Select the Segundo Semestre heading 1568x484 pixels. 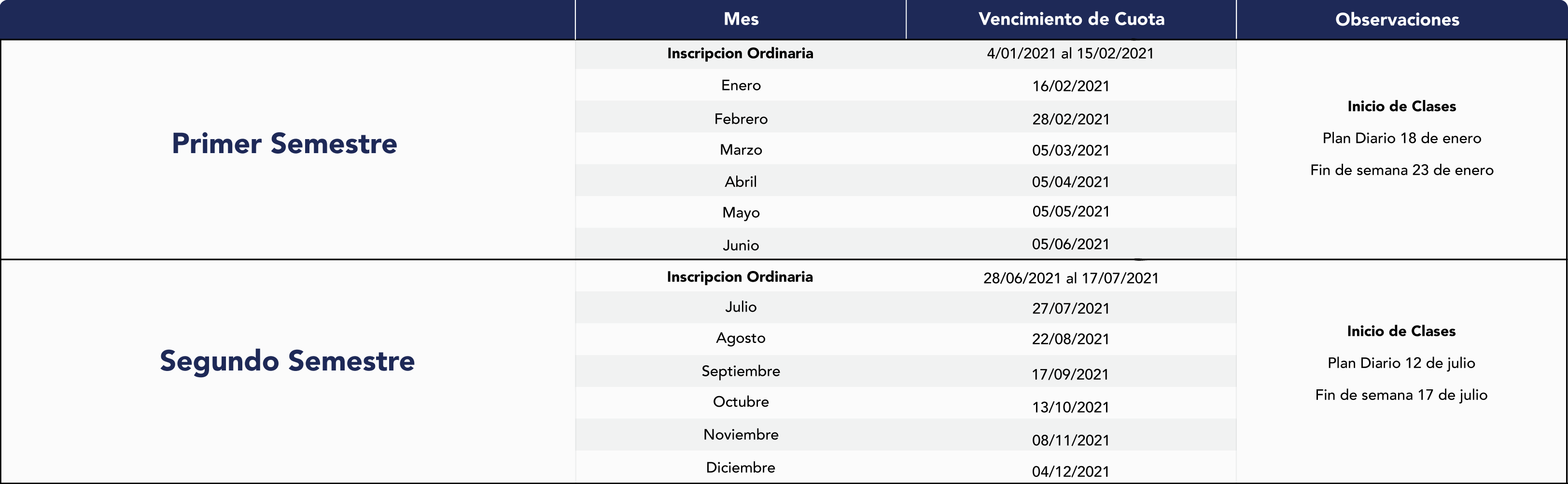click(287, 362)
